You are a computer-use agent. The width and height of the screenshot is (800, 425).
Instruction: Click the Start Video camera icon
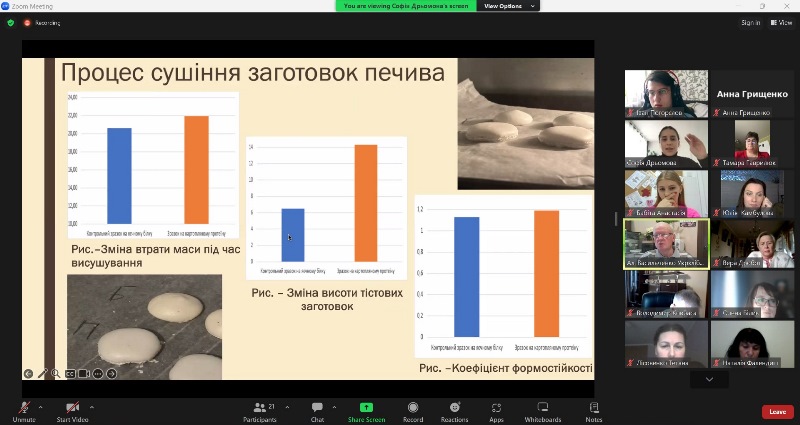coord(72,408)
